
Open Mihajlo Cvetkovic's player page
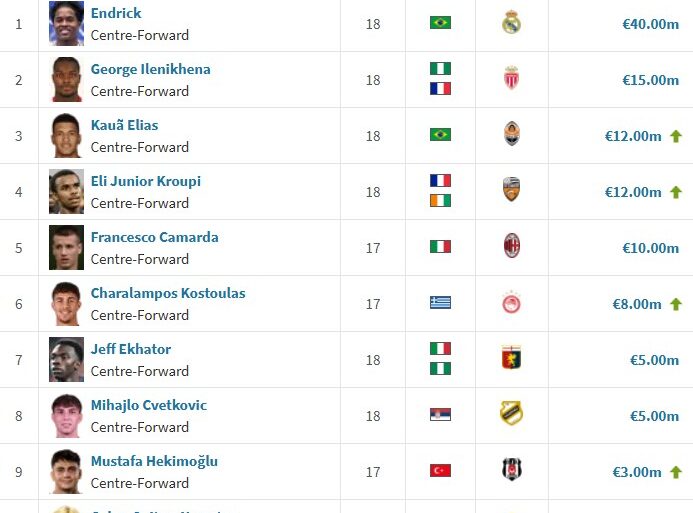coord(149,405)
